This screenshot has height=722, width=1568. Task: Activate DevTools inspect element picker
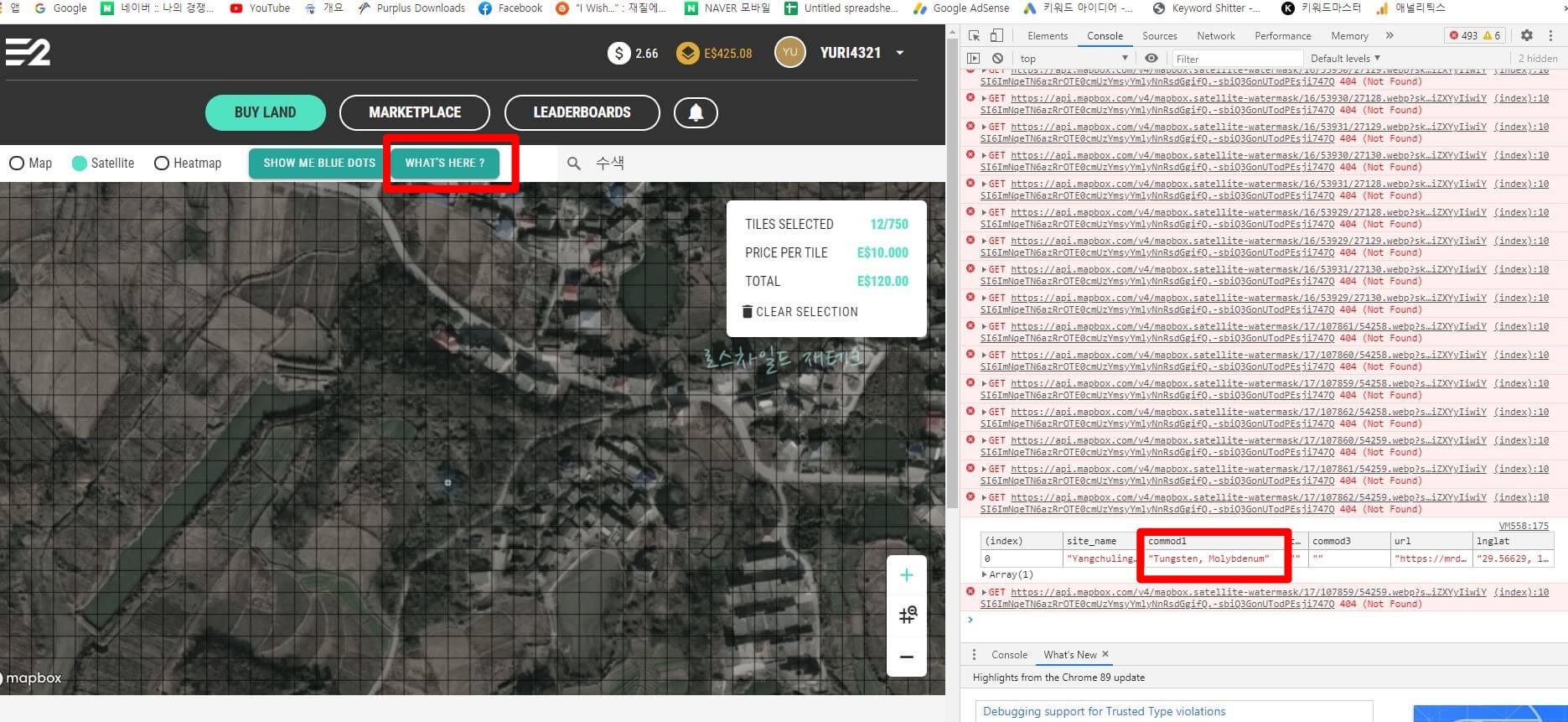[974, 35]
